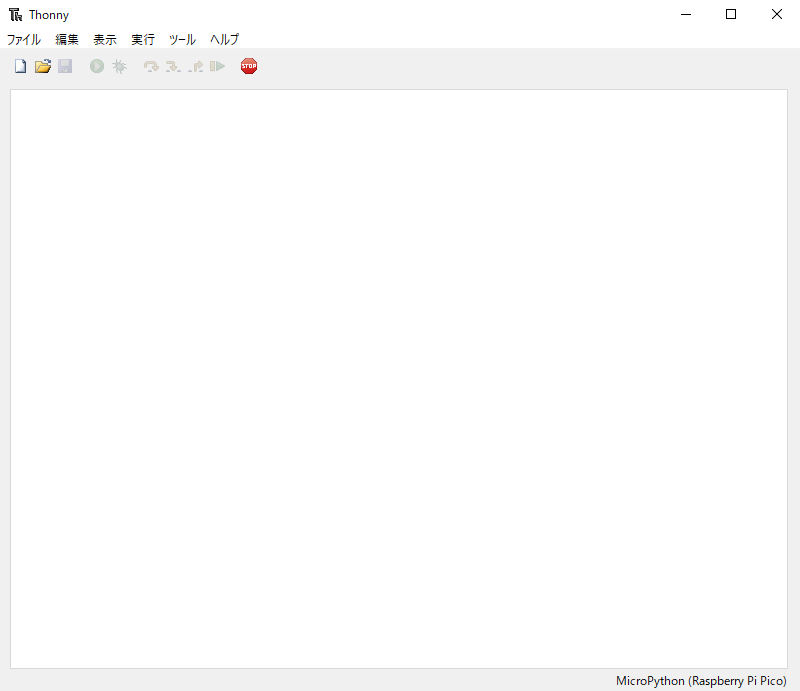Open a file with the folder icon
The width and height of the screenshot is (800, 691).
point(43,66)
